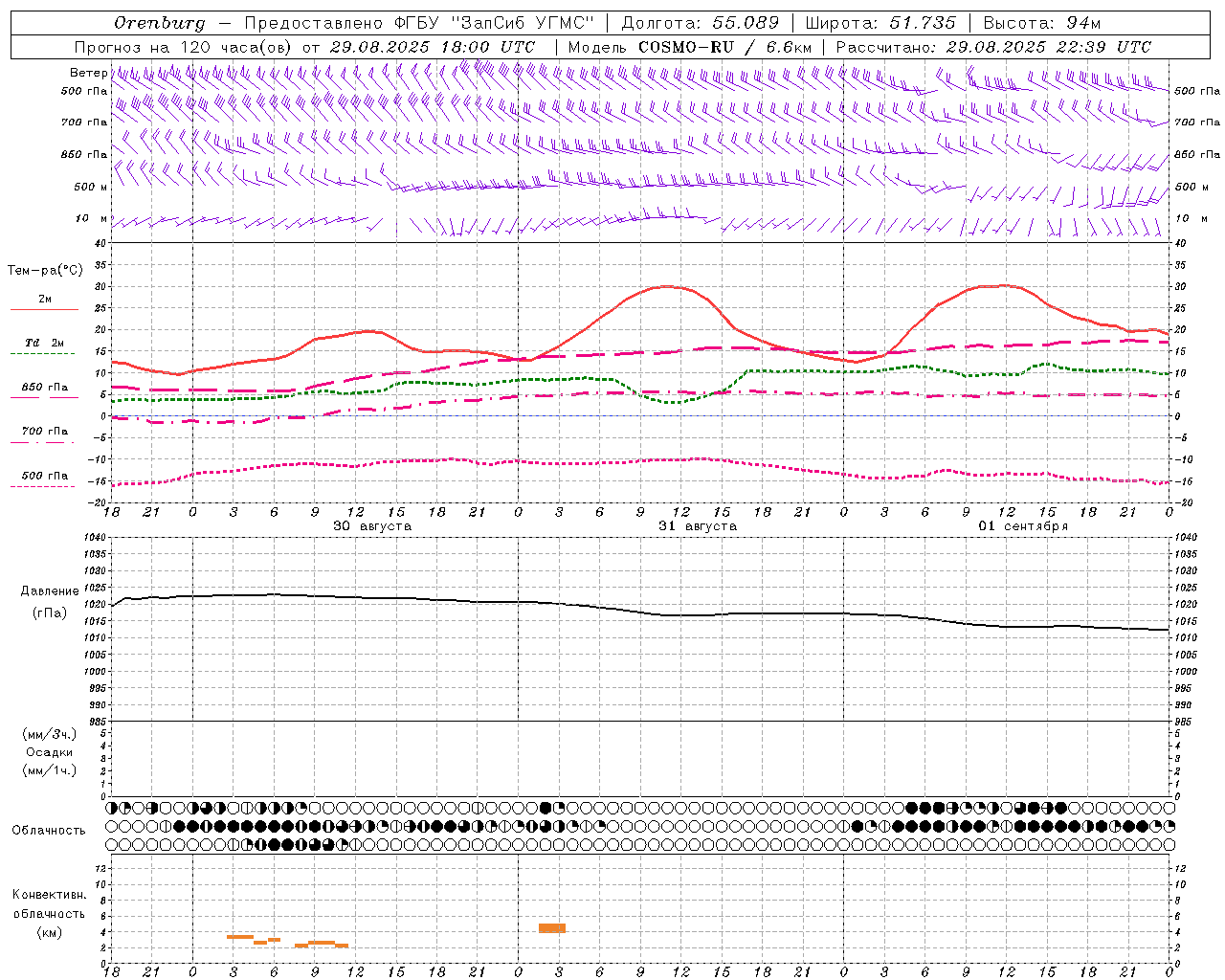
Task: Click the 700 гПа temperature legend entry
Action: point(45,431)
